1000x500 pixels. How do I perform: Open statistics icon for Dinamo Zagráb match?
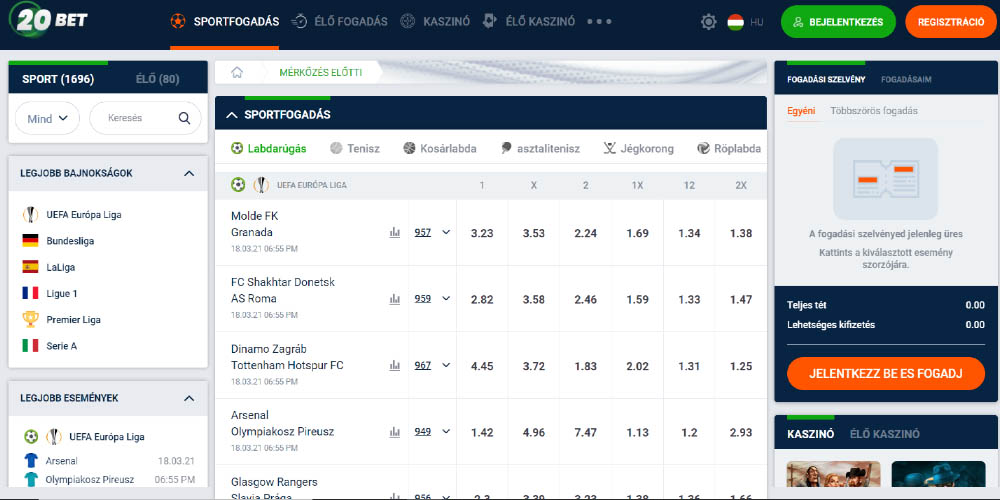click(x=395, y=365)
